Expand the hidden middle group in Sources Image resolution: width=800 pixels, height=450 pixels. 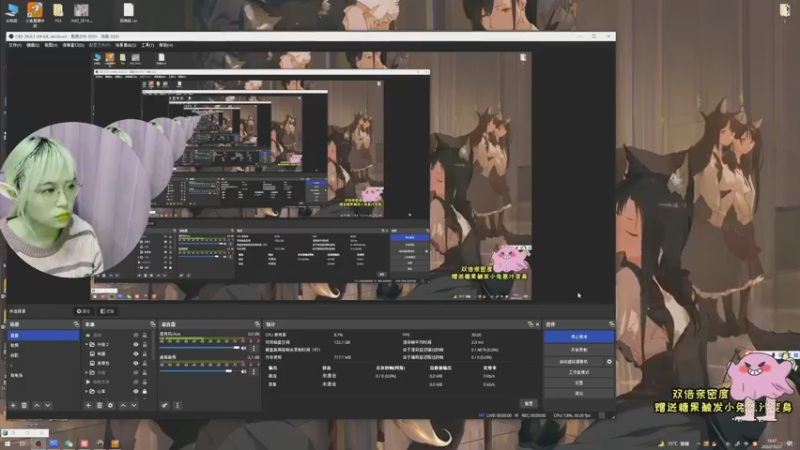click(x=87, y=372)
